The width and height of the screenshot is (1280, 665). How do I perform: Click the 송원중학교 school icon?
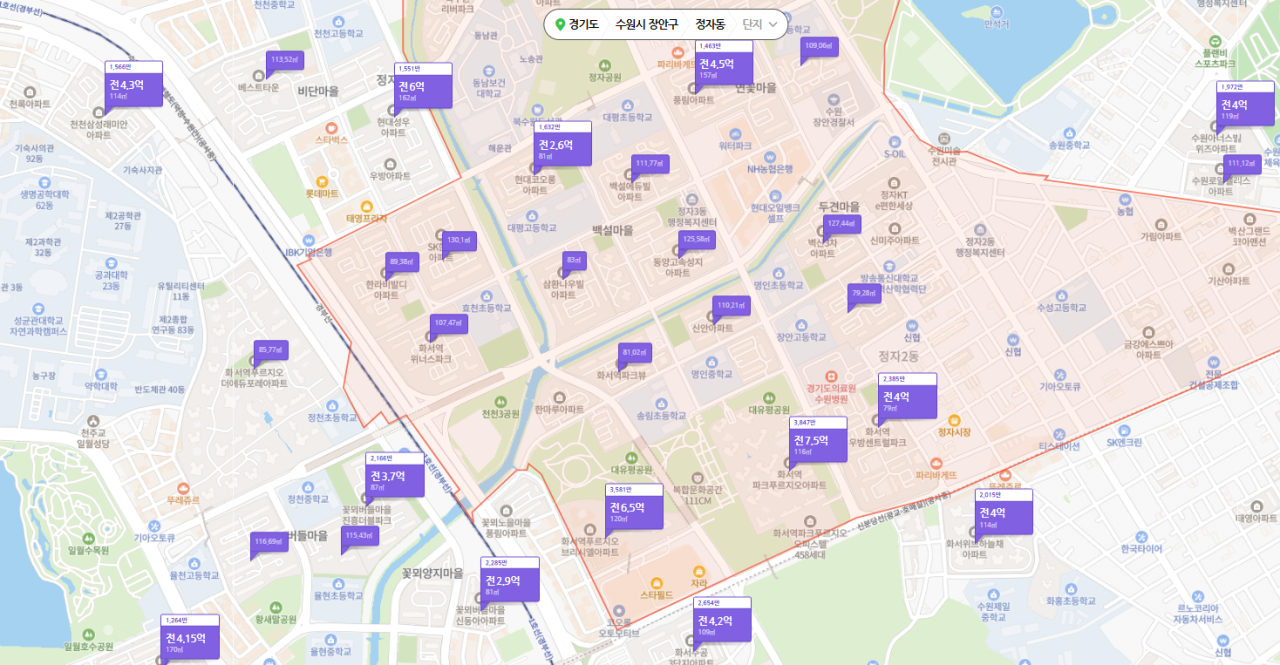point(1068,132)
